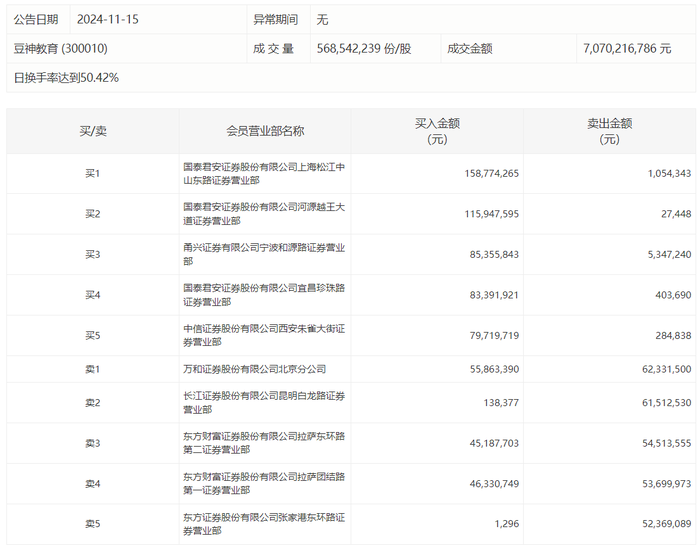Select buy amount 55,863,390

tap(494, 369)
